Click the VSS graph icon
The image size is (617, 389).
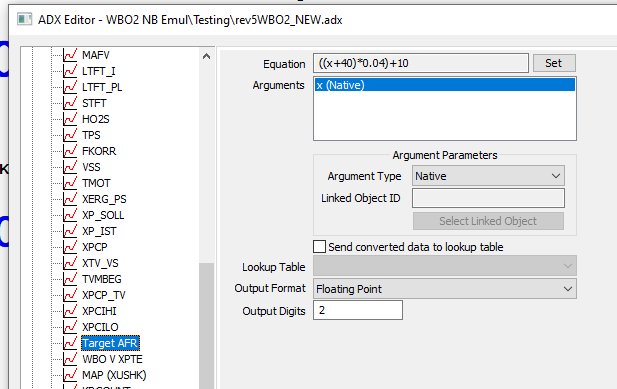click(70, 167)
